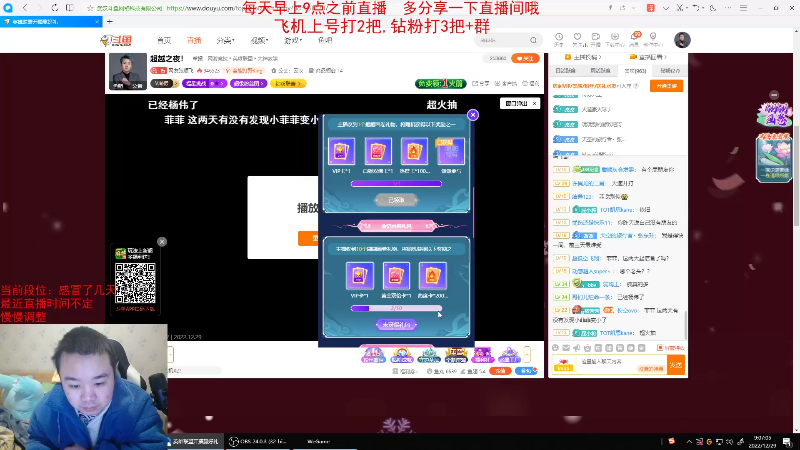Viewport: 800px width, 450px height.
Task: Click the fan badge icon left of chat input
Action: point(564,365)
